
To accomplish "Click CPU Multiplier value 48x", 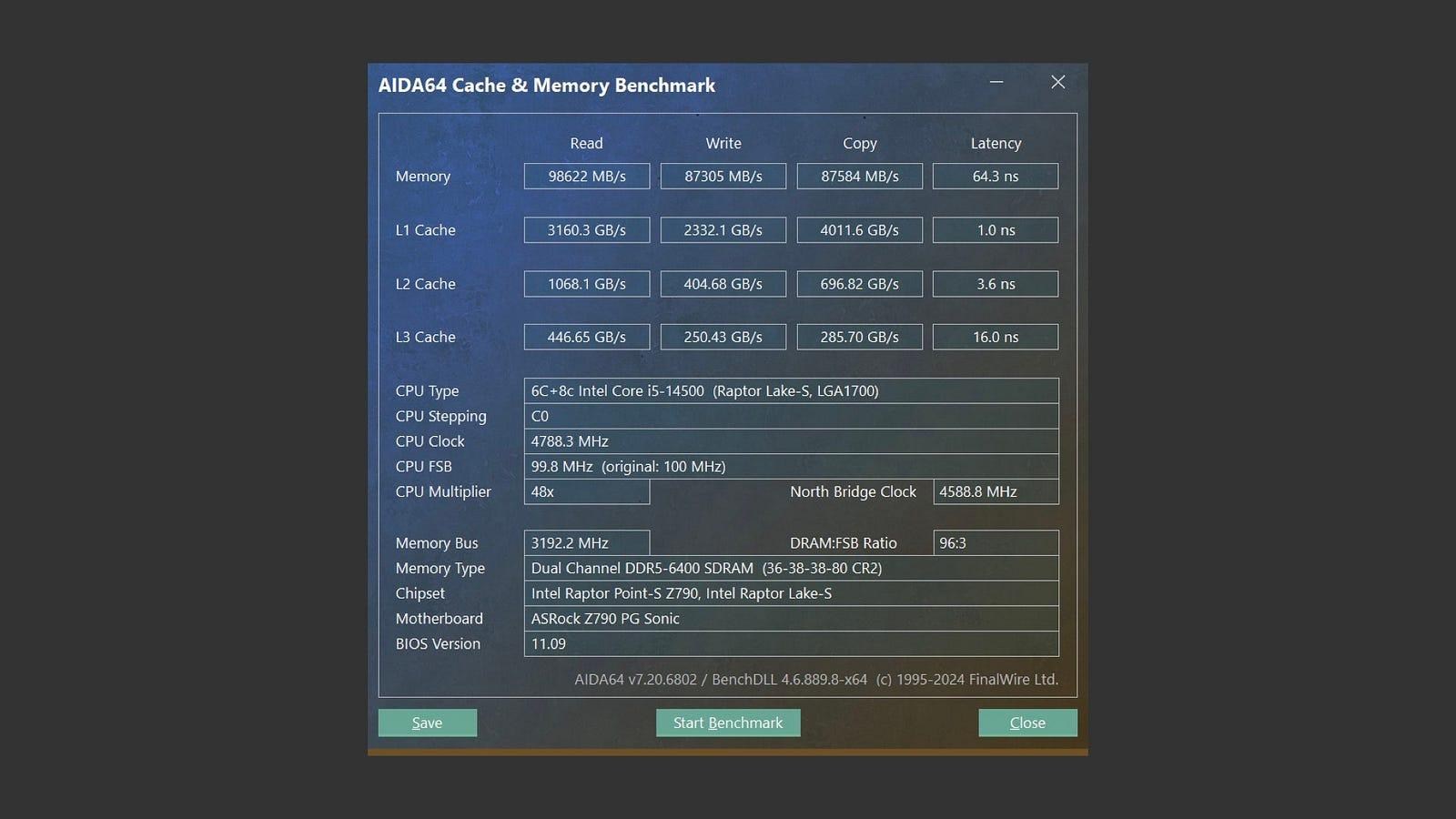I will pyautogui.click(x=587, y=491).
